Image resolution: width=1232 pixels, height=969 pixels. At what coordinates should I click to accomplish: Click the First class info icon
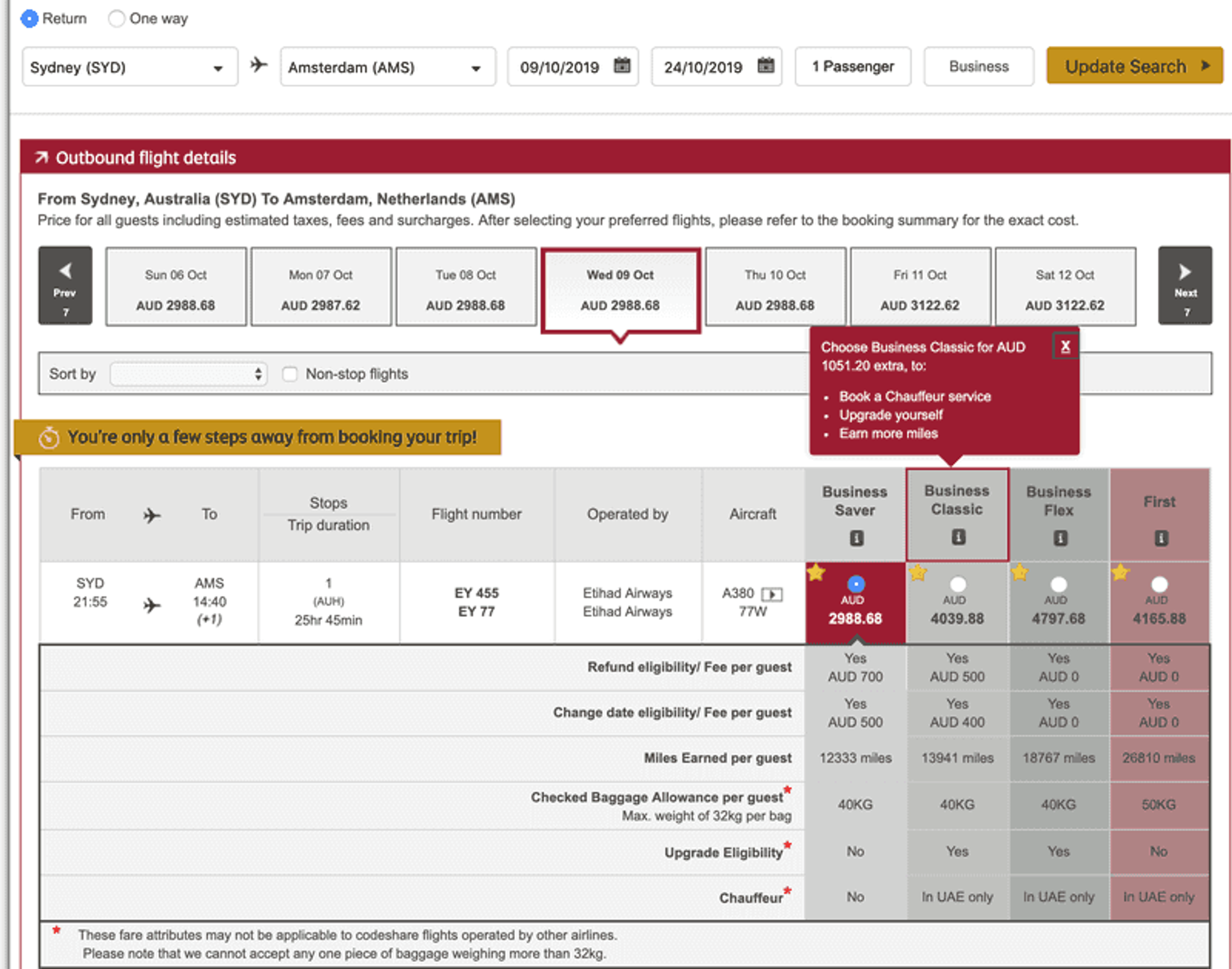1160,538
